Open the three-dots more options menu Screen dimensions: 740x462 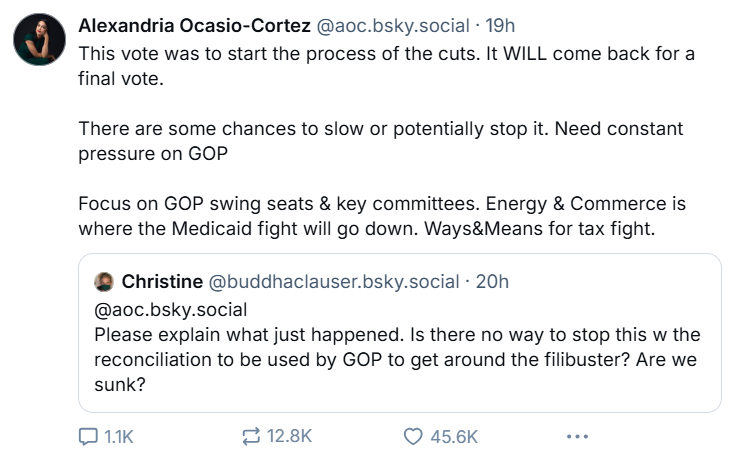pyautogui.click(x=577, y=437)
